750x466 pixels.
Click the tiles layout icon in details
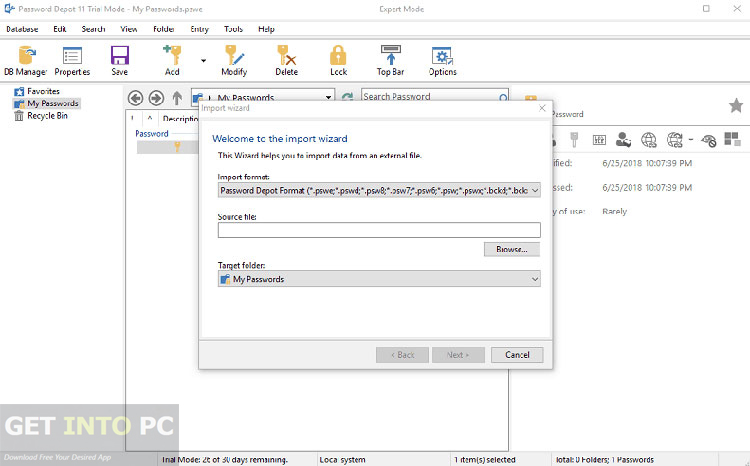tap(732, 139)
